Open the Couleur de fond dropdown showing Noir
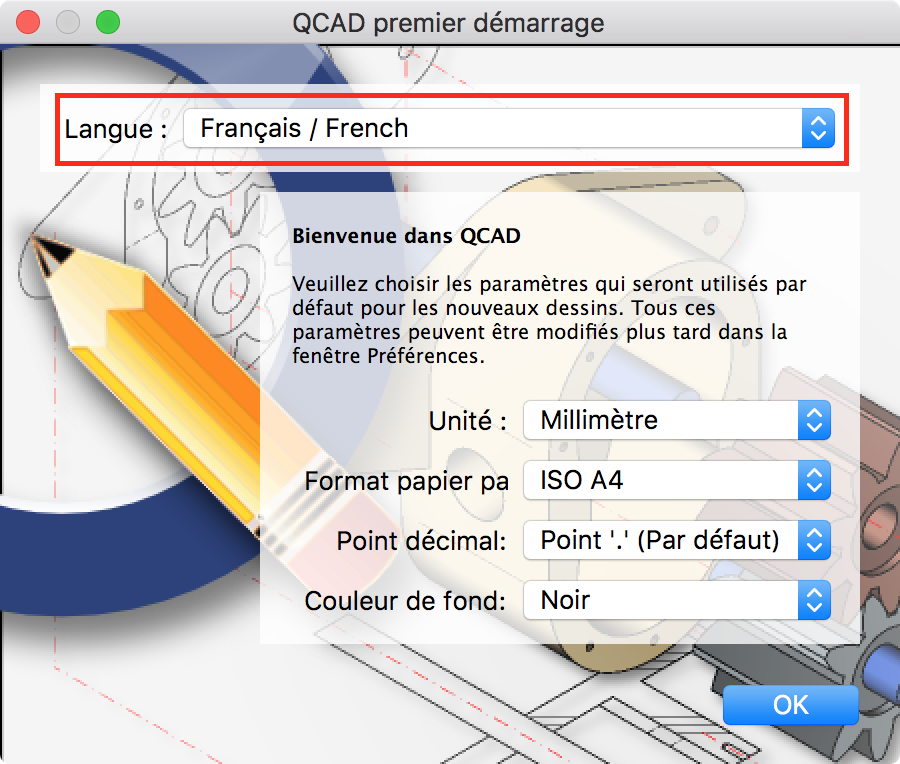Image resolution: width=900 pixels, height=764 pixels. click(660, 601)
